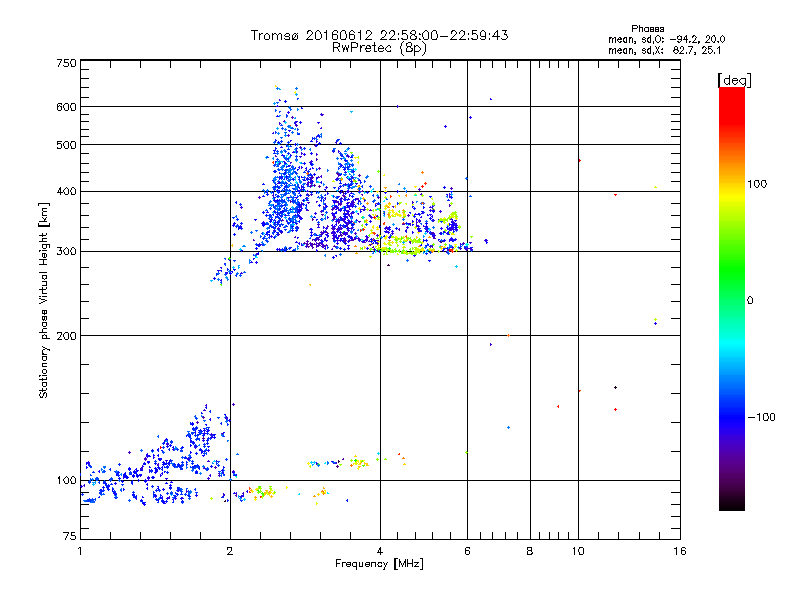Click the y-axis '200' tick label
Image resolution: width=800 pixels, height=600 pixels.
[66, 336]
